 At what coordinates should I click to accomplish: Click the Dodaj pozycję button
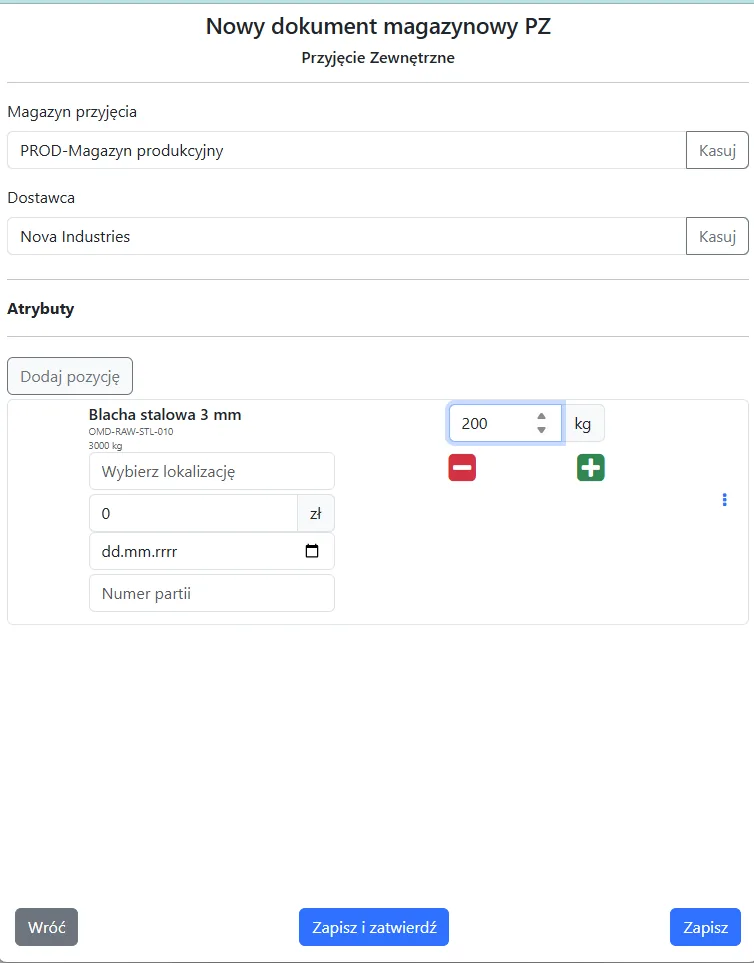coord(70,376)
